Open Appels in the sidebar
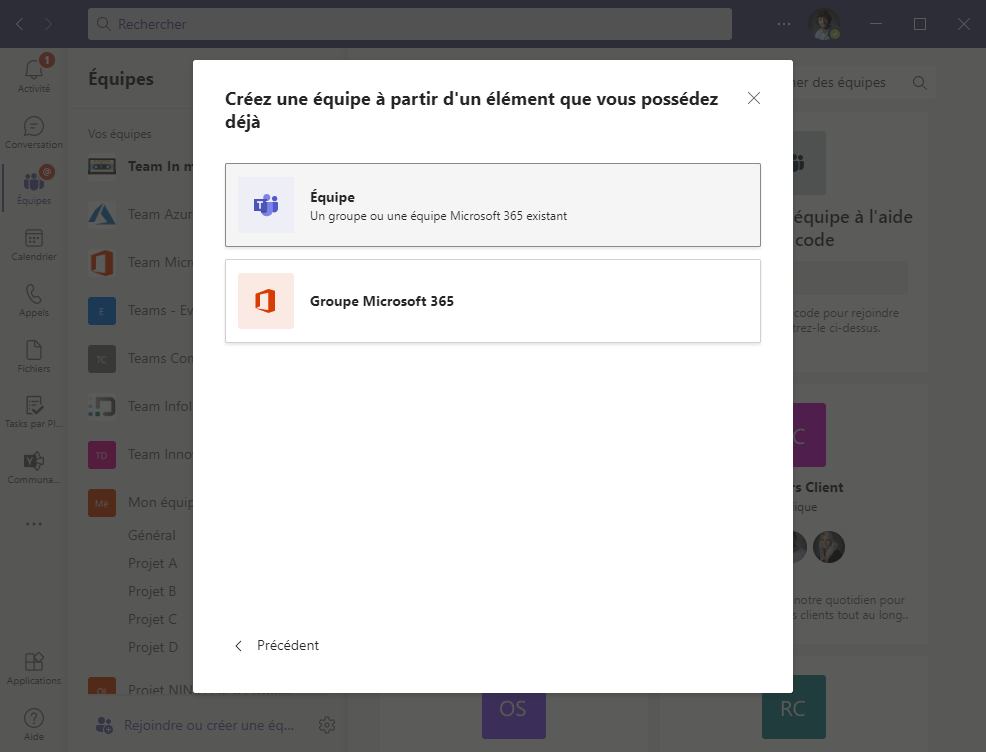Image resolution: width=986 pixels, height=752 pixels. (34, 300)
